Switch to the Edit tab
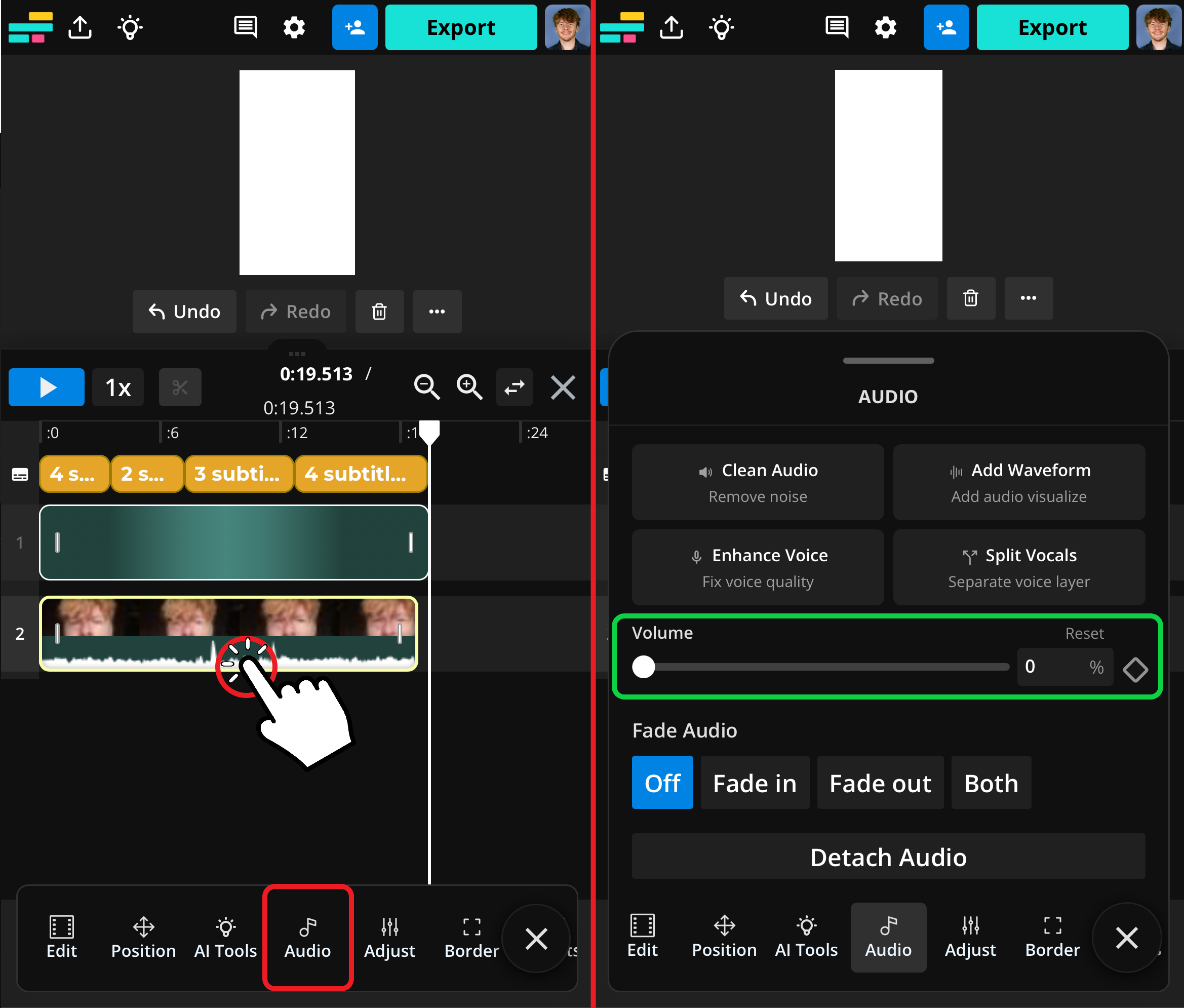The width and height of the screenshot is (1184, 1008). click(x=62, y=937)
